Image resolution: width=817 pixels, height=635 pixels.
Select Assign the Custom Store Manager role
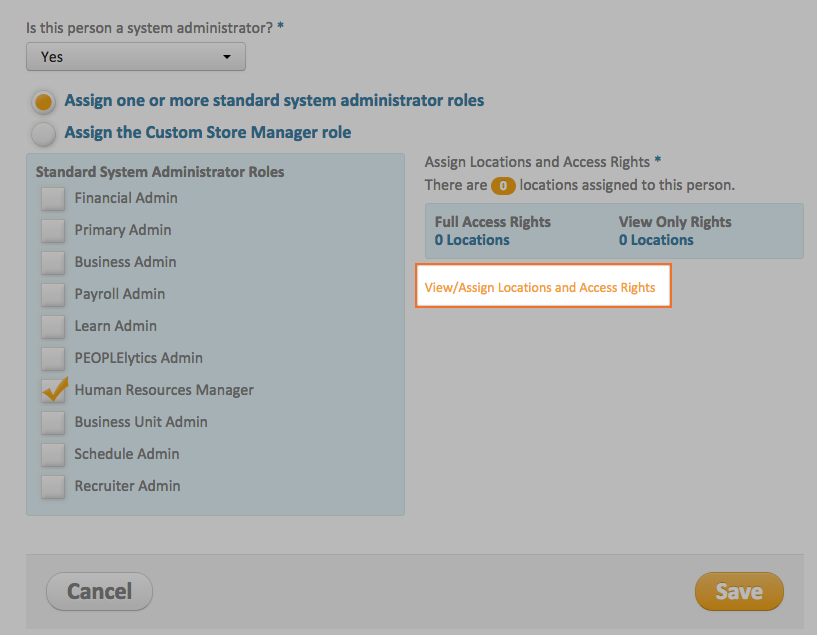click(43, 133)
